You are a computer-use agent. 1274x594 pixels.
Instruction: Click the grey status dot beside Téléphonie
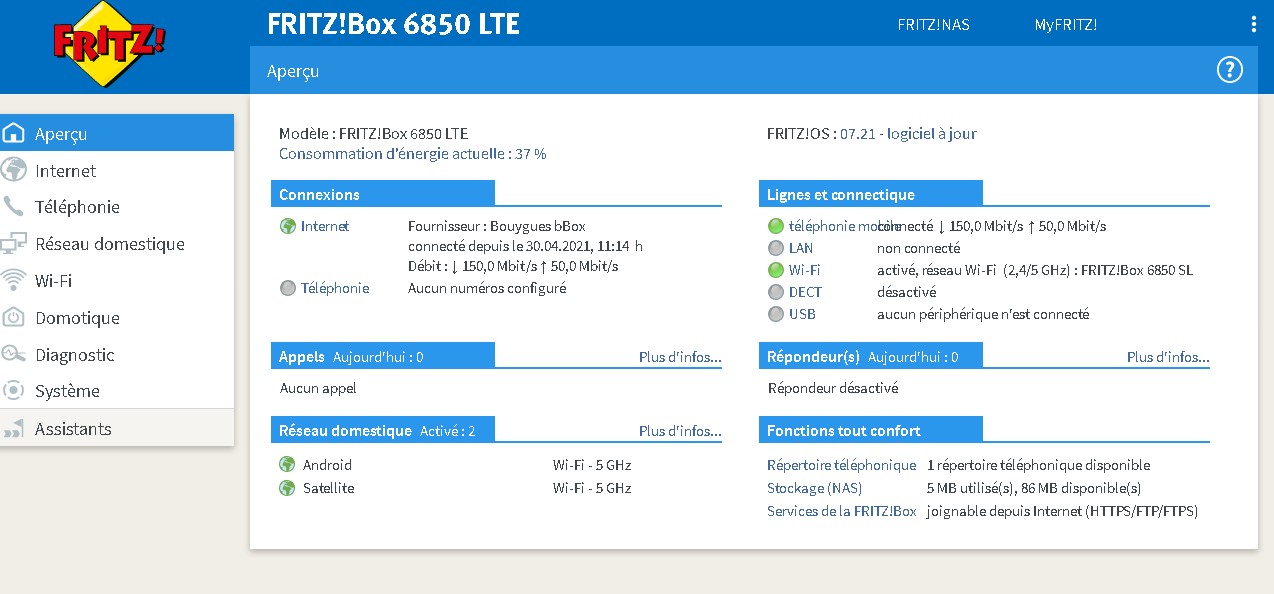click(288, 288)
